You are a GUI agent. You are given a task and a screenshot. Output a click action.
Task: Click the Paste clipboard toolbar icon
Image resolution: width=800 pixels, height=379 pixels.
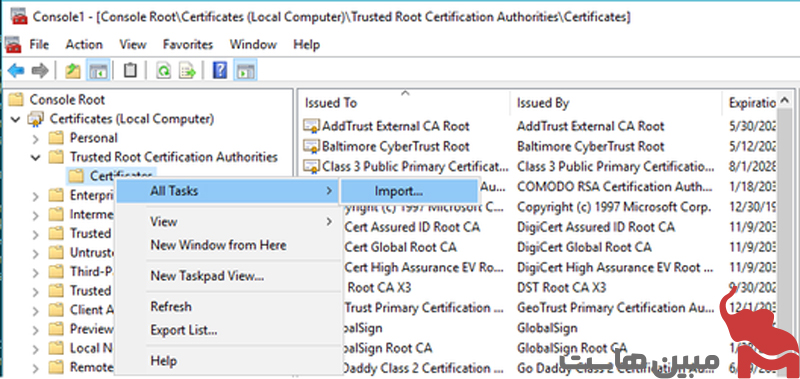click(130, 70)
